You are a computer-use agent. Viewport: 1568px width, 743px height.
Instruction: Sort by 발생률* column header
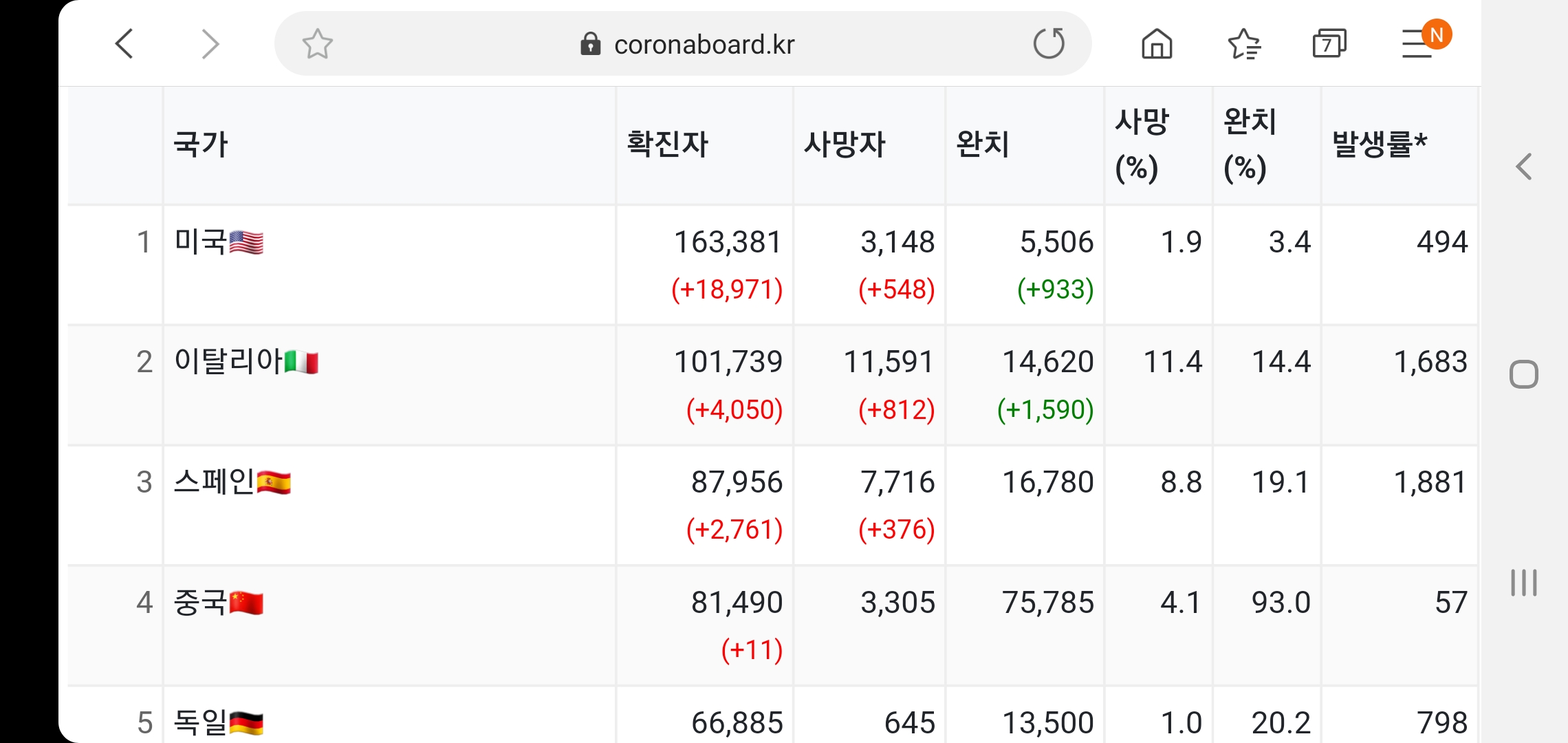1380,144
